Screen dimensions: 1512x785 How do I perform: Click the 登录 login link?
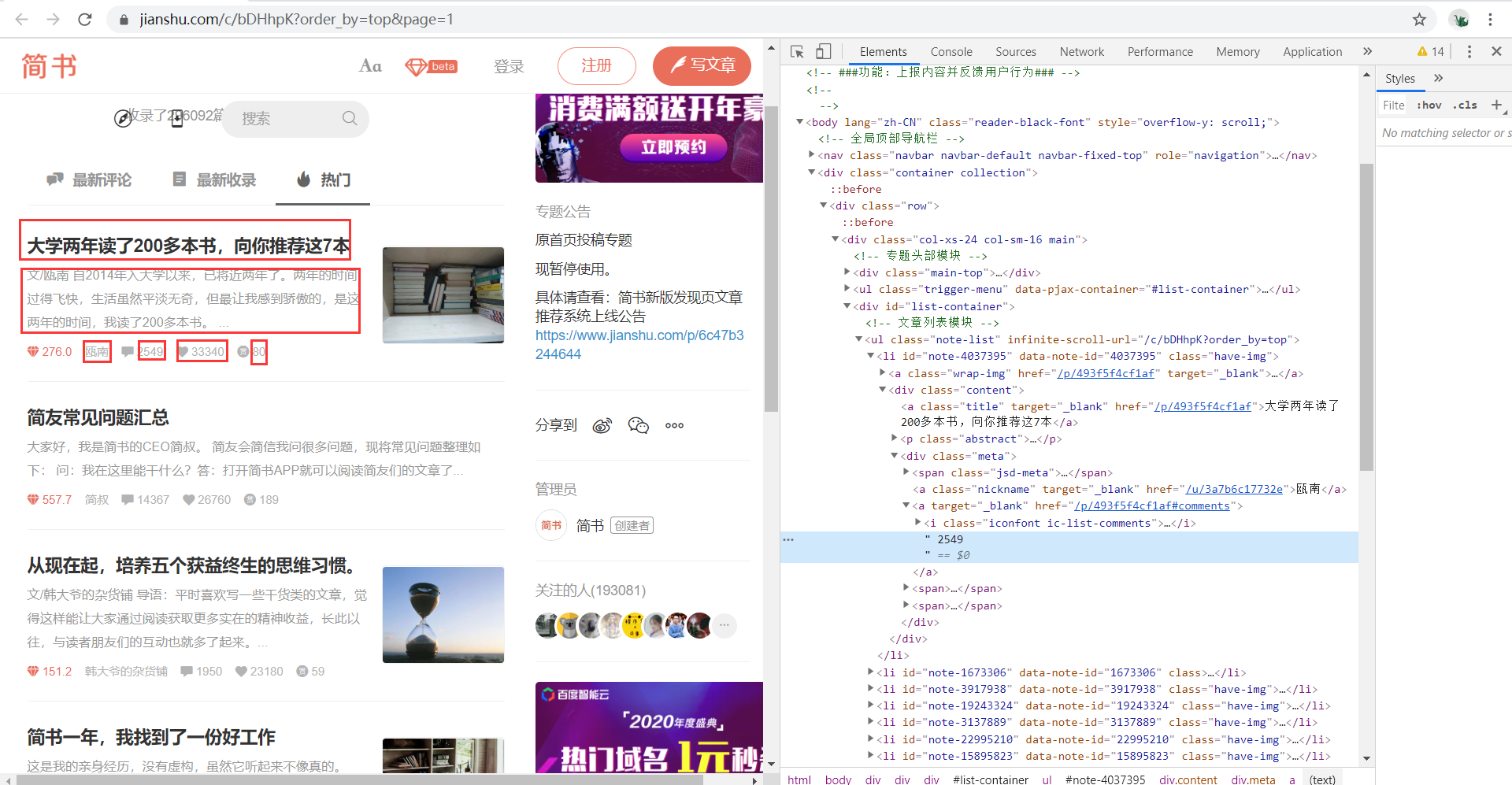[509, 66]
